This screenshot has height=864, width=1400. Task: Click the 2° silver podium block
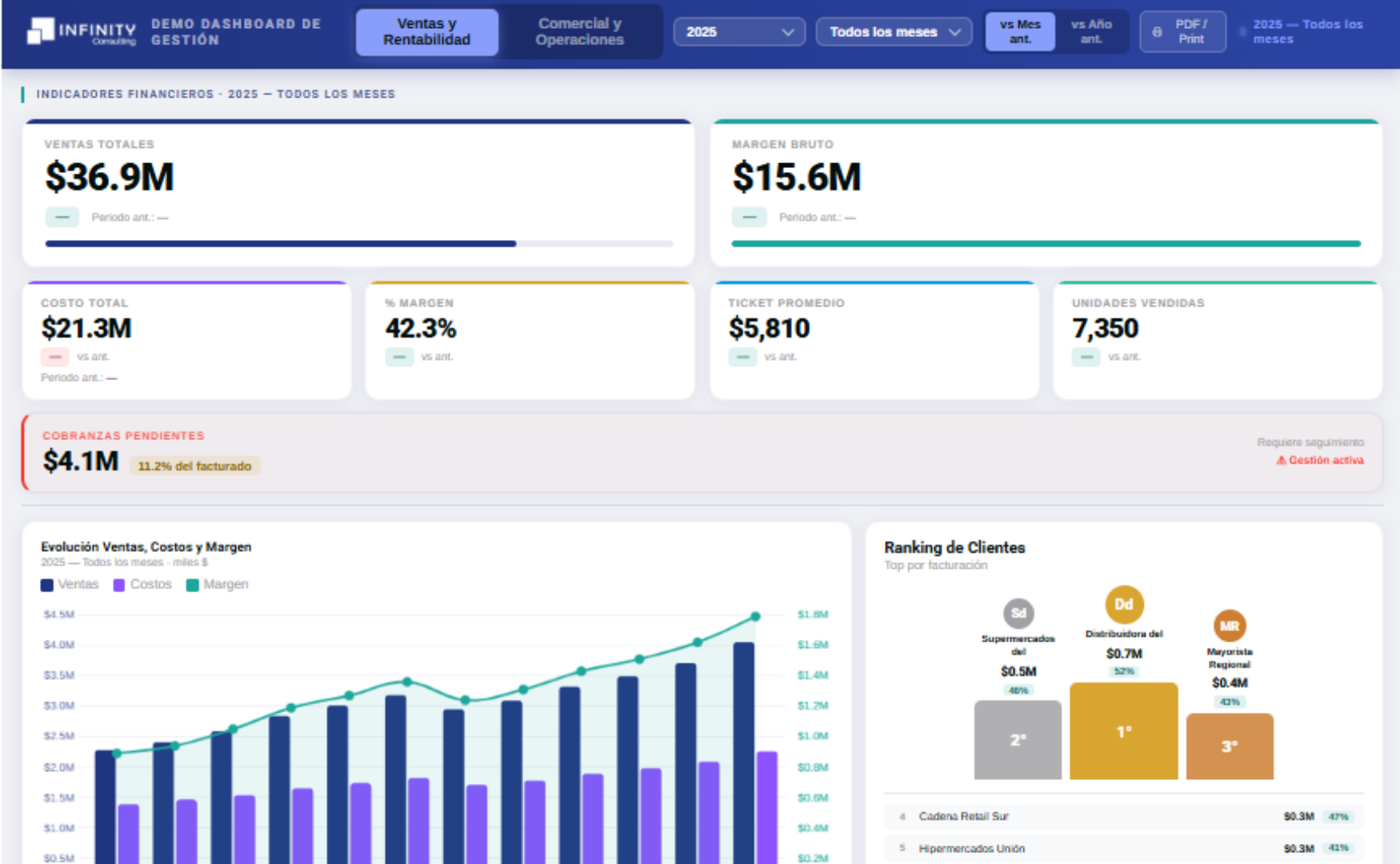(1018, 740)
